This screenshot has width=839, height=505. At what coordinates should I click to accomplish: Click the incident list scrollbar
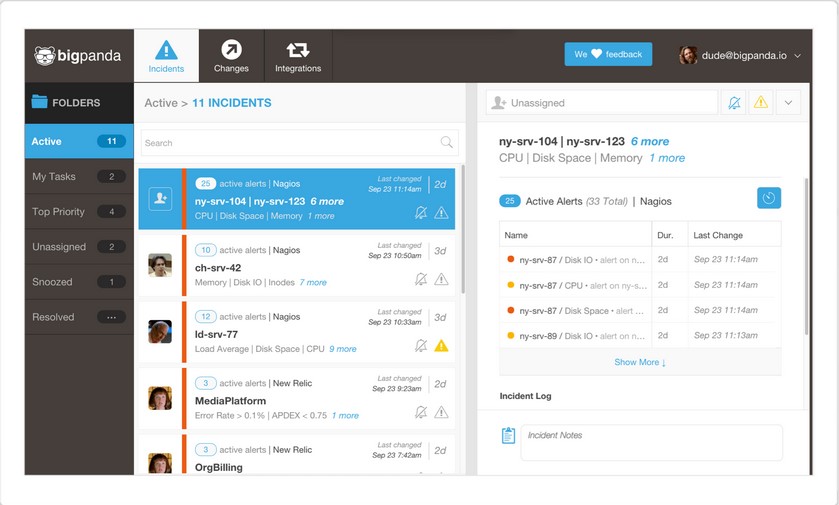coord(463,229)
